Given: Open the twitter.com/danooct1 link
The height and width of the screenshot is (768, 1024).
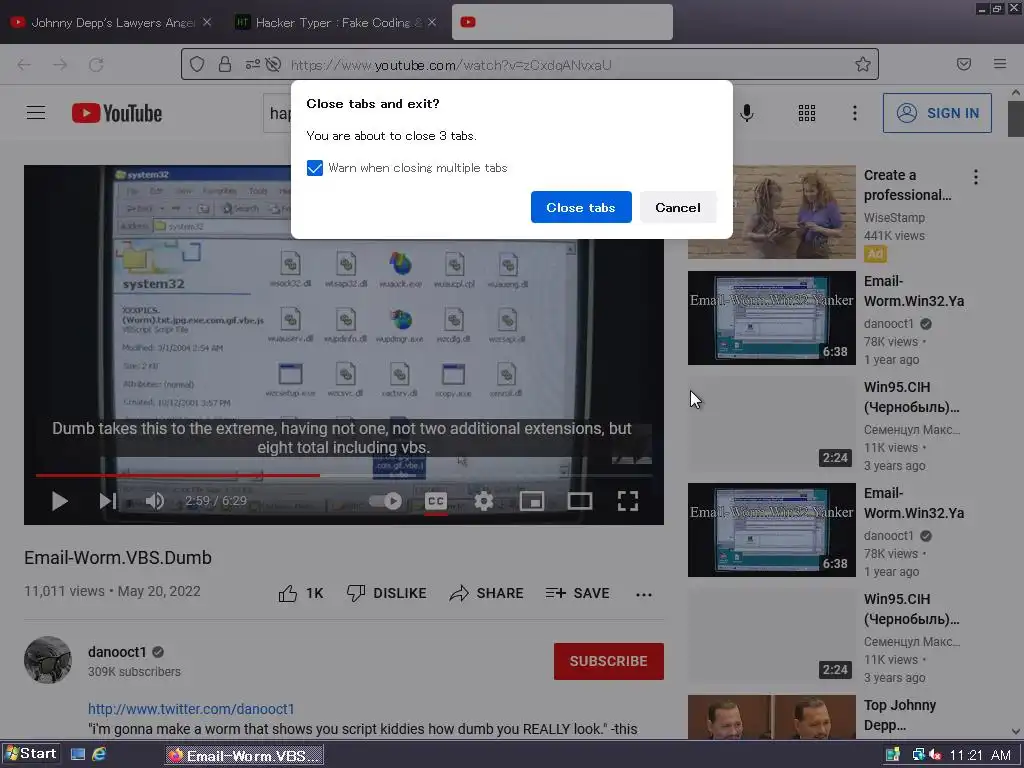Looking at the screenshot, I should [191, 709].
